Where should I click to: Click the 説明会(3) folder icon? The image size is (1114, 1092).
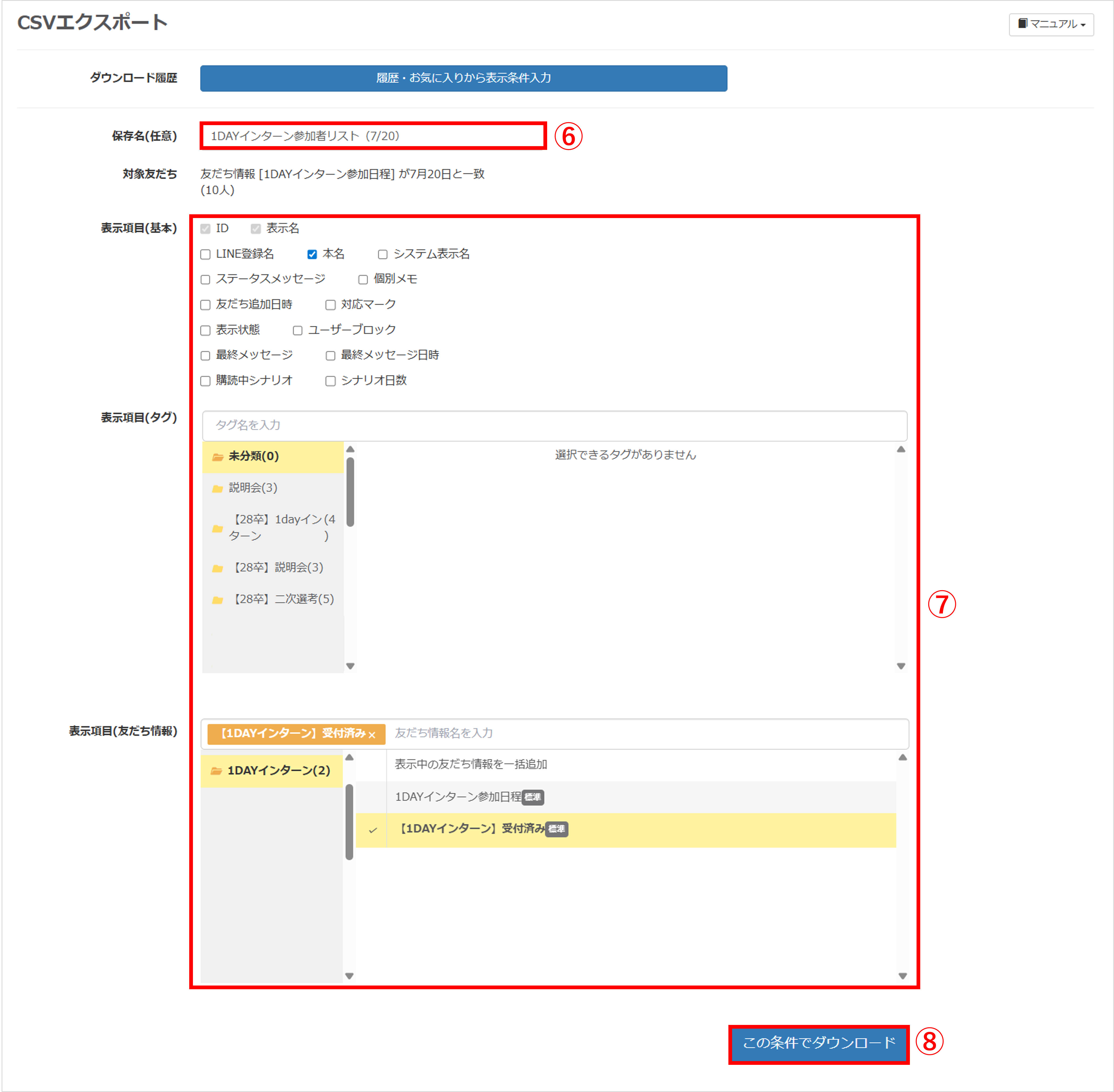tap(217, 489)
